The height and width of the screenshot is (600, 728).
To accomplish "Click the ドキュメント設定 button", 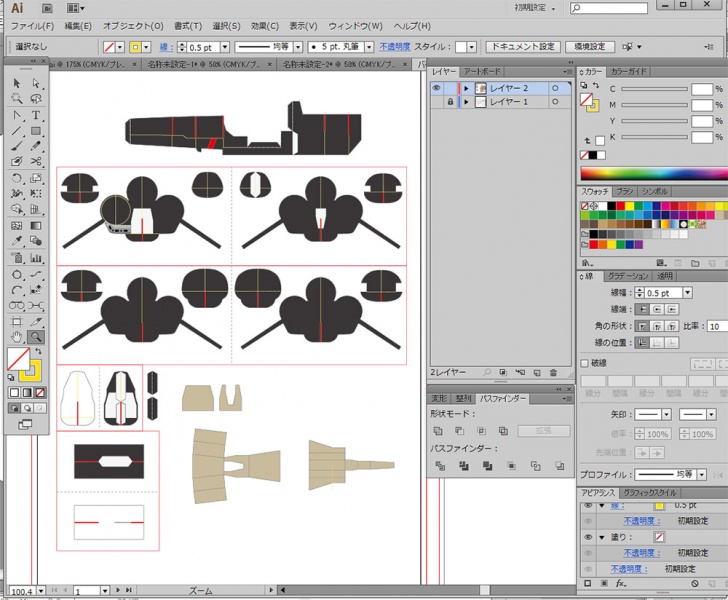I will [x=523, y=46].
